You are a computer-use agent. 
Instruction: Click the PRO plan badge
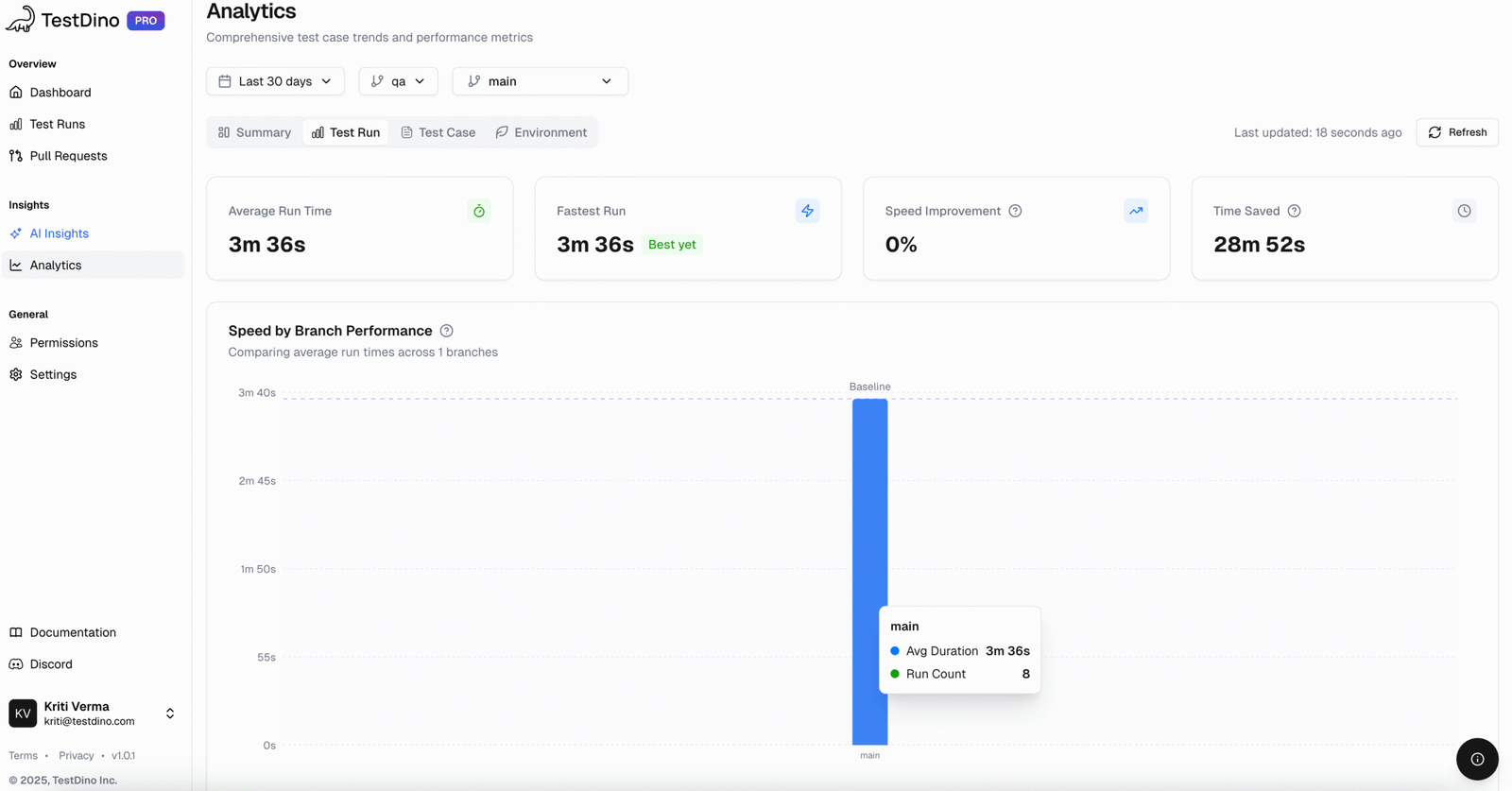[x=146, y=21]
